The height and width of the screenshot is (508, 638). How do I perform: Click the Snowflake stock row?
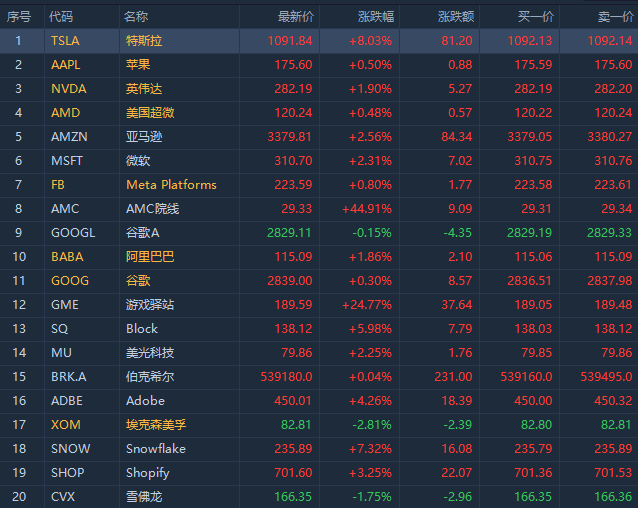(319, 449)
